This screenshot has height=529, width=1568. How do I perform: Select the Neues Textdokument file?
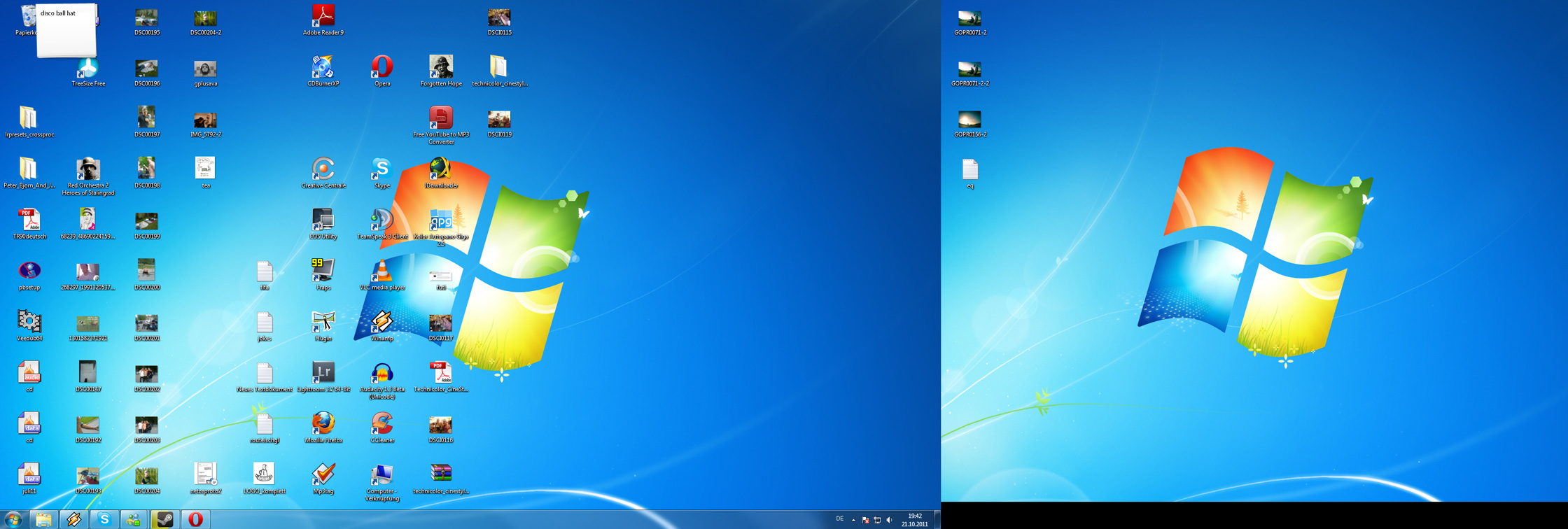pyautogui.click(x=265, y=377)
